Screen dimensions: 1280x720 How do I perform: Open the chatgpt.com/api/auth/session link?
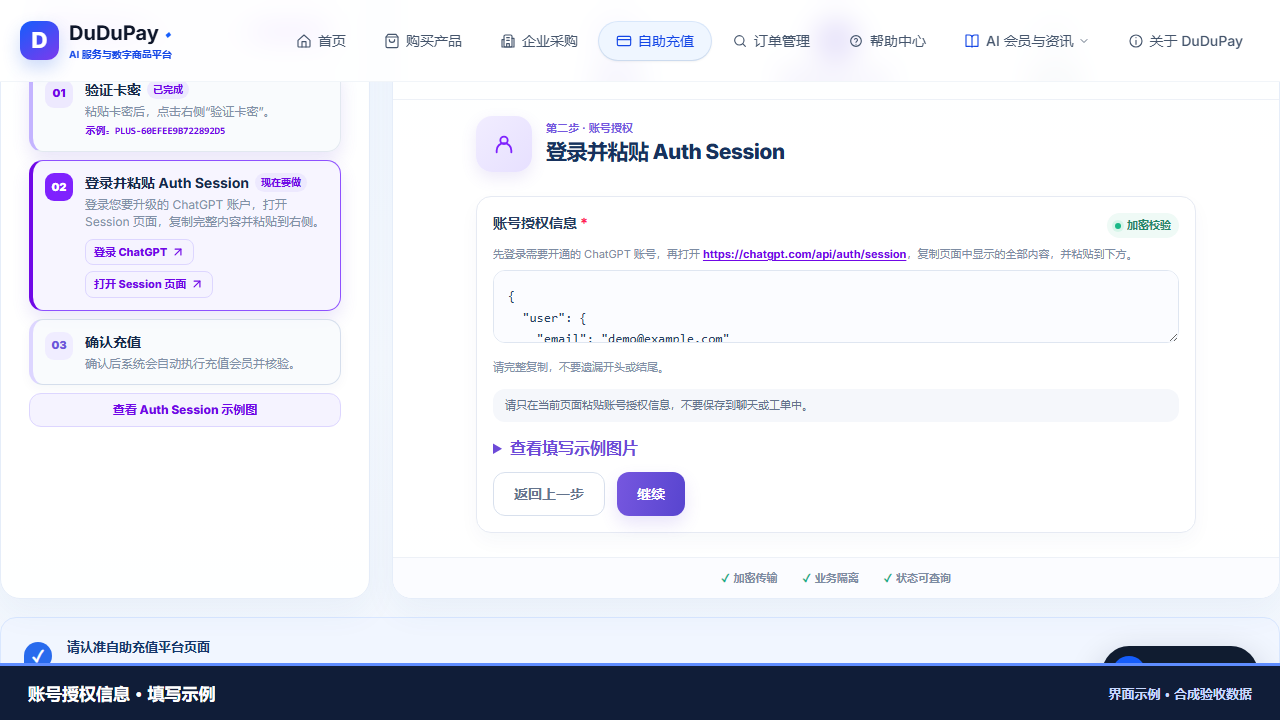(804, 255)
